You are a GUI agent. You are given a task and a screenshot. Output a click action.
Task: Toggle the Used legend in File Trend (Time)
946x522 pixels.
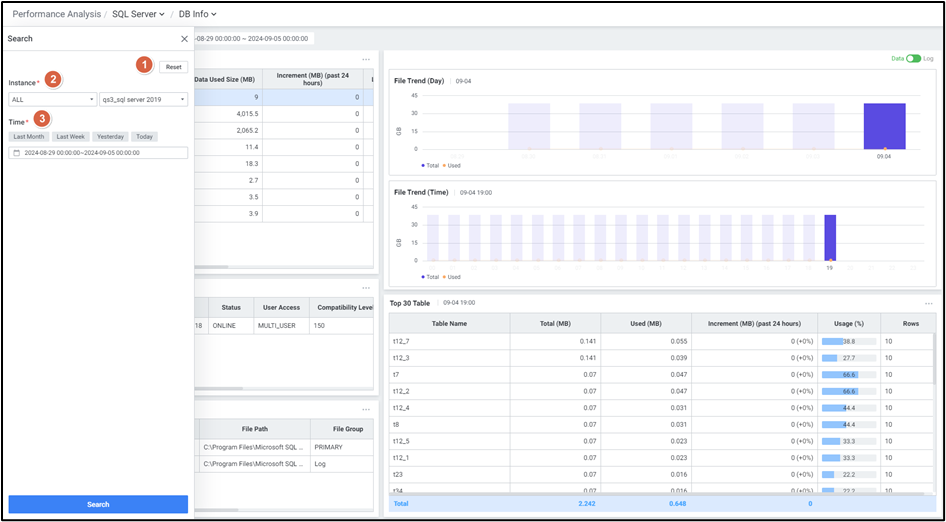(453, 277)
